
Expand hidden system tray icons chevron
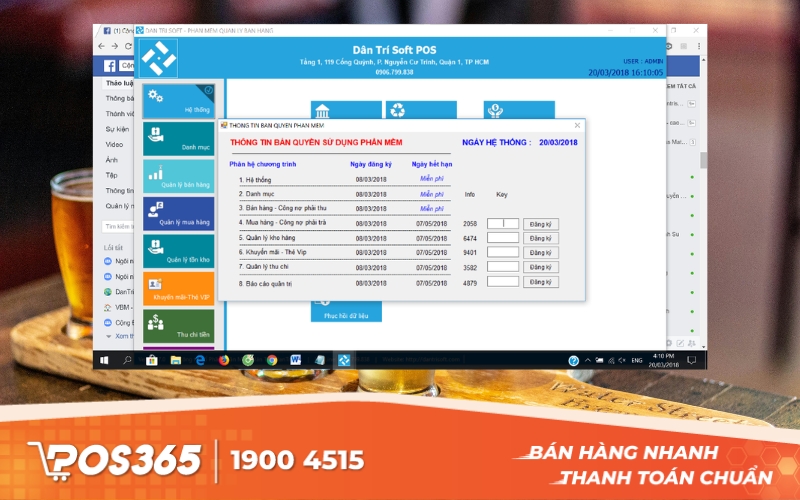588,360
